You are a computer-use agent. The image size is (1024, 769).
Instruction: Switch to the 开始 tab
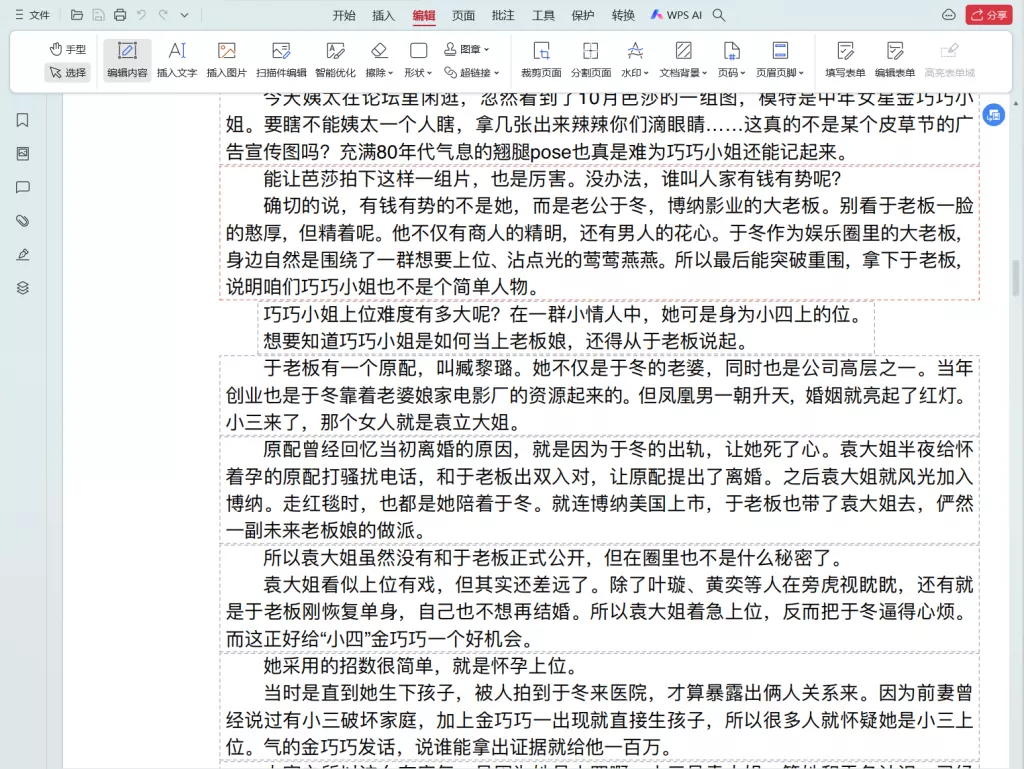tap(344, 15)
